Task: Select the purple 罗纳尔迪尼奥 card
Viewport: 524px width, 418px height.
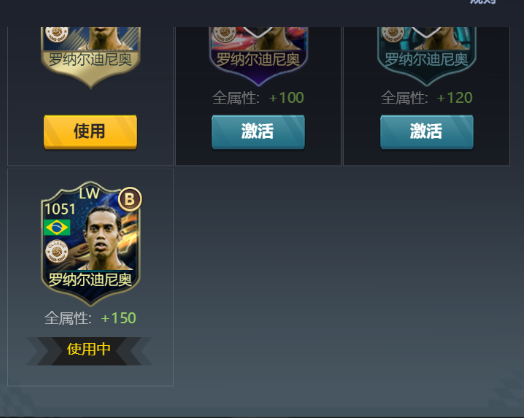Action: coord(258,56)
